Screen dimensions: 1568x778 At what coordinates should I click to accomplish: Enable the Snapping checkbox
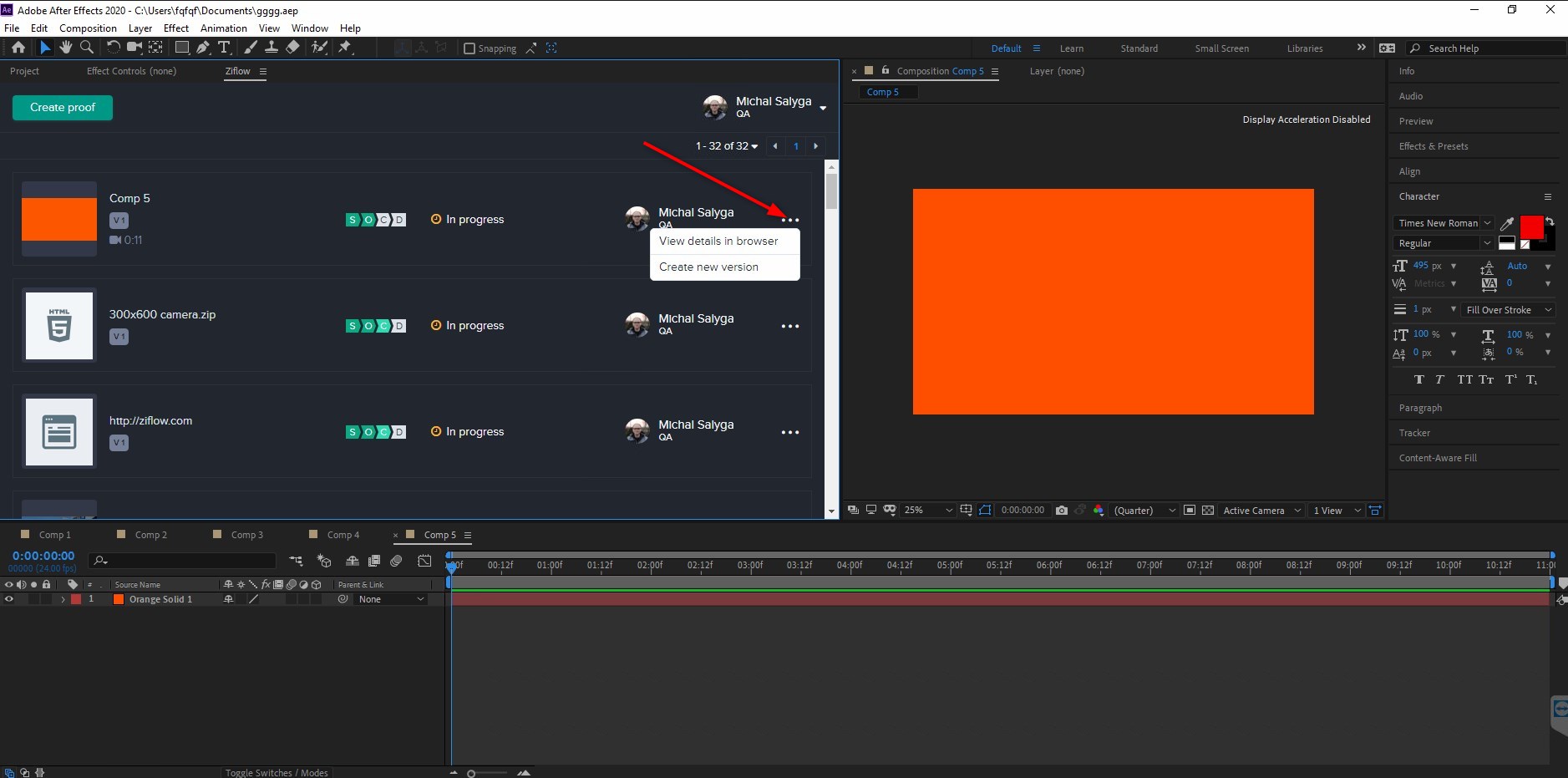coord(469,48)
